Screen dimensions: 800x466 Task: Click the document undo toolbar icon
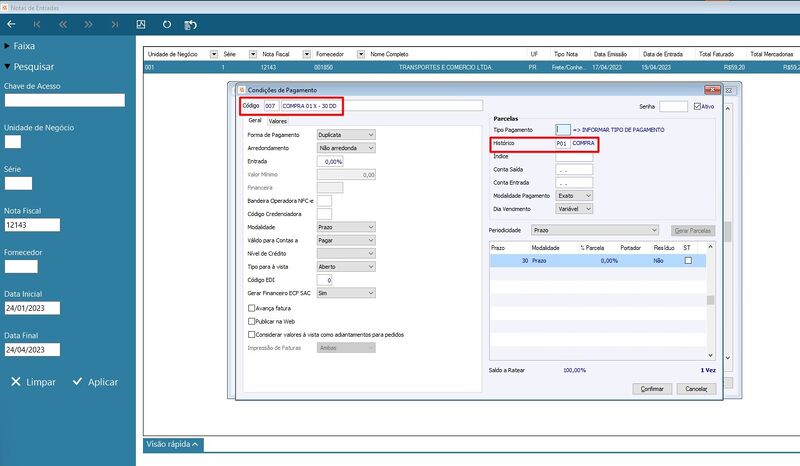tap(190, 24)
